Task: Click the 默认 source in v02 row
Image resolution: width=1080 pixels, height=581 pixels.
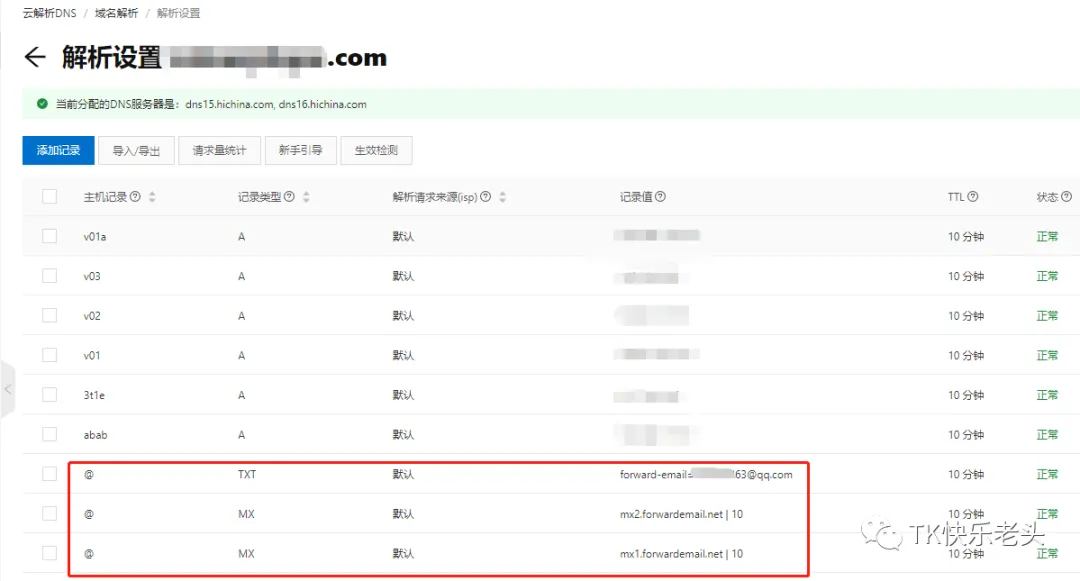Action: [x=403, y=316]
